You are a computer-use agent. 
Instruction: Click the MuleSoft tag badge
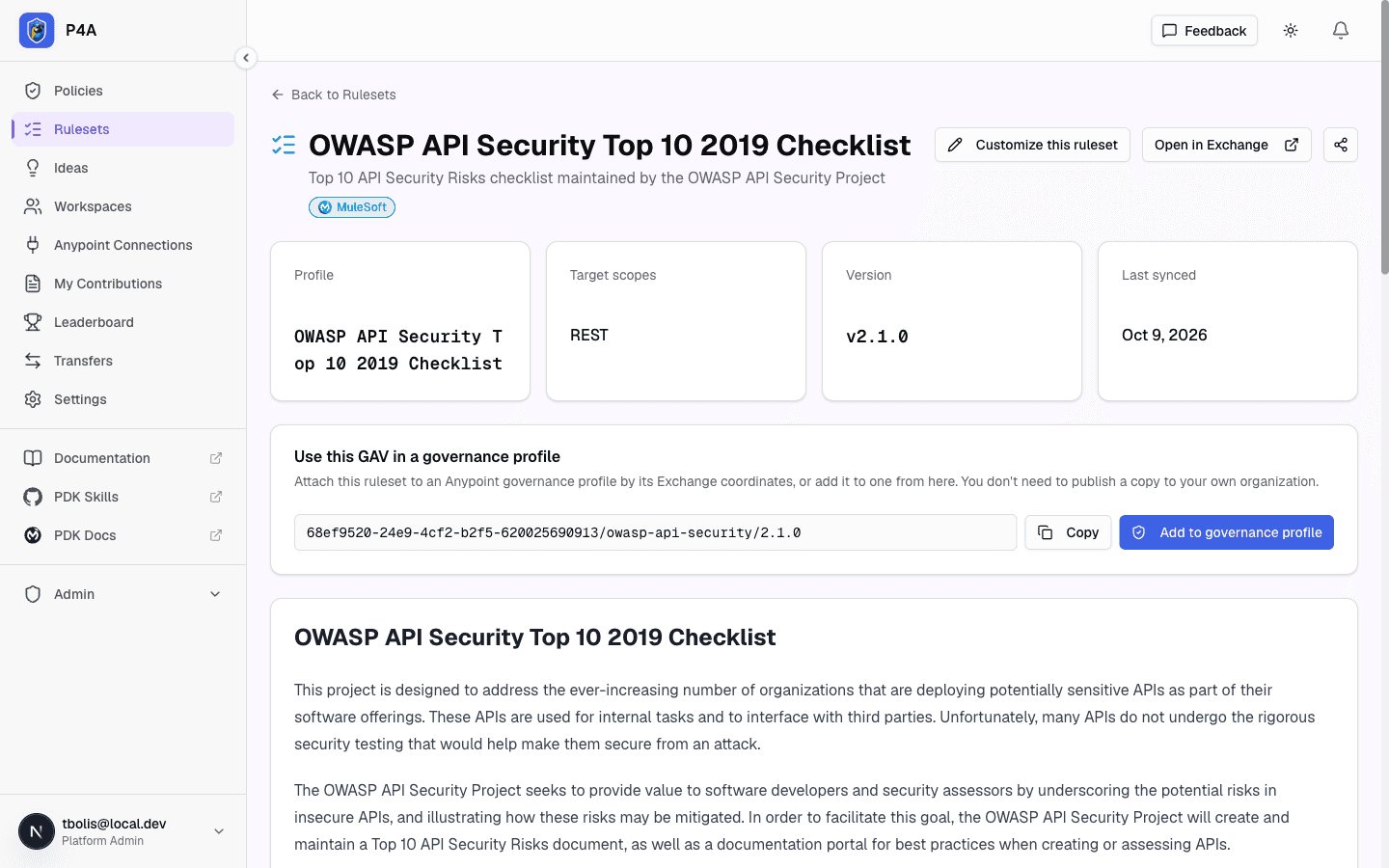coord(352,207)
